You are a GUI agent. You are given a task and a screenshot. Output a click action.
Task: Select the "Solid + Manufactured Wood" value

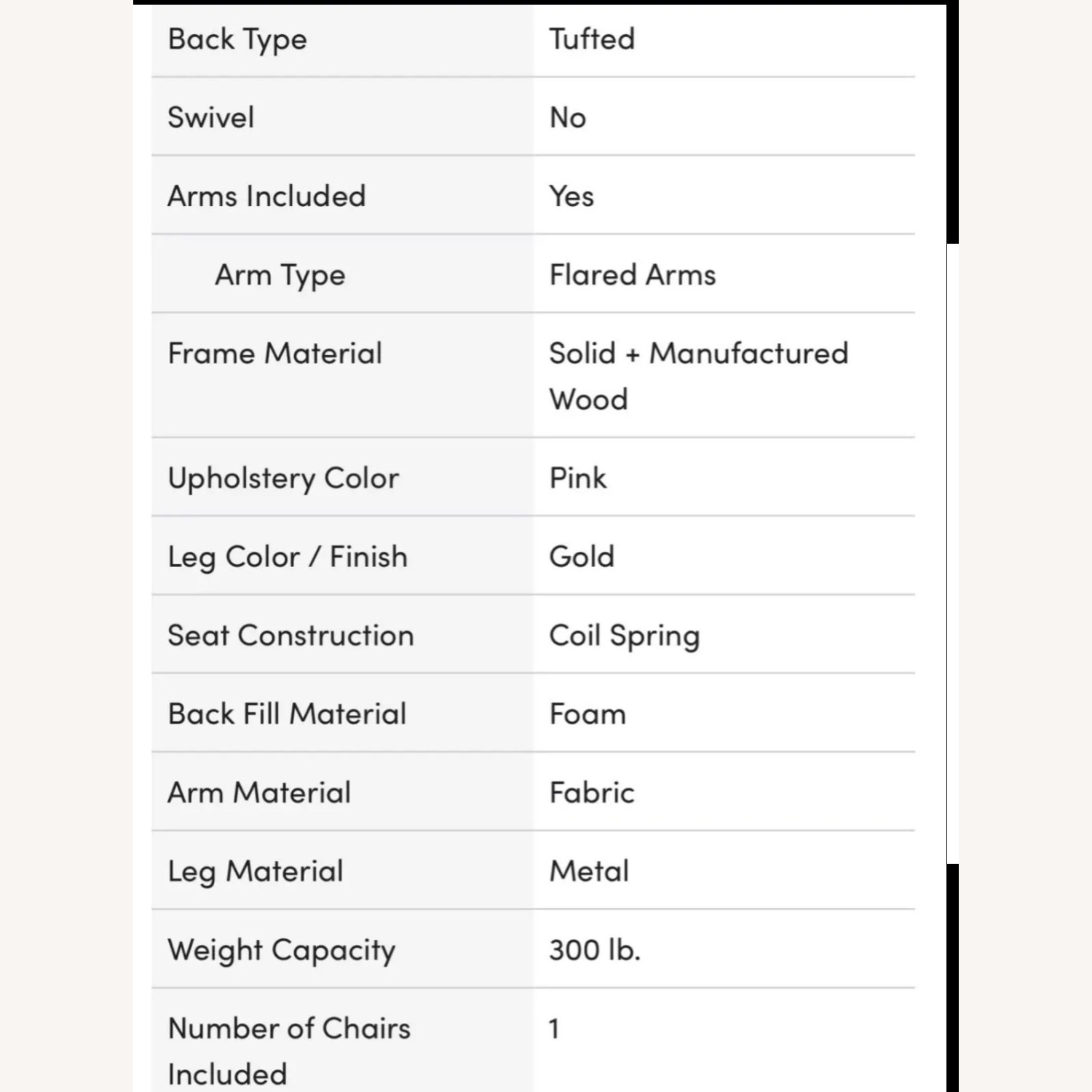click(x=698, y=376)
